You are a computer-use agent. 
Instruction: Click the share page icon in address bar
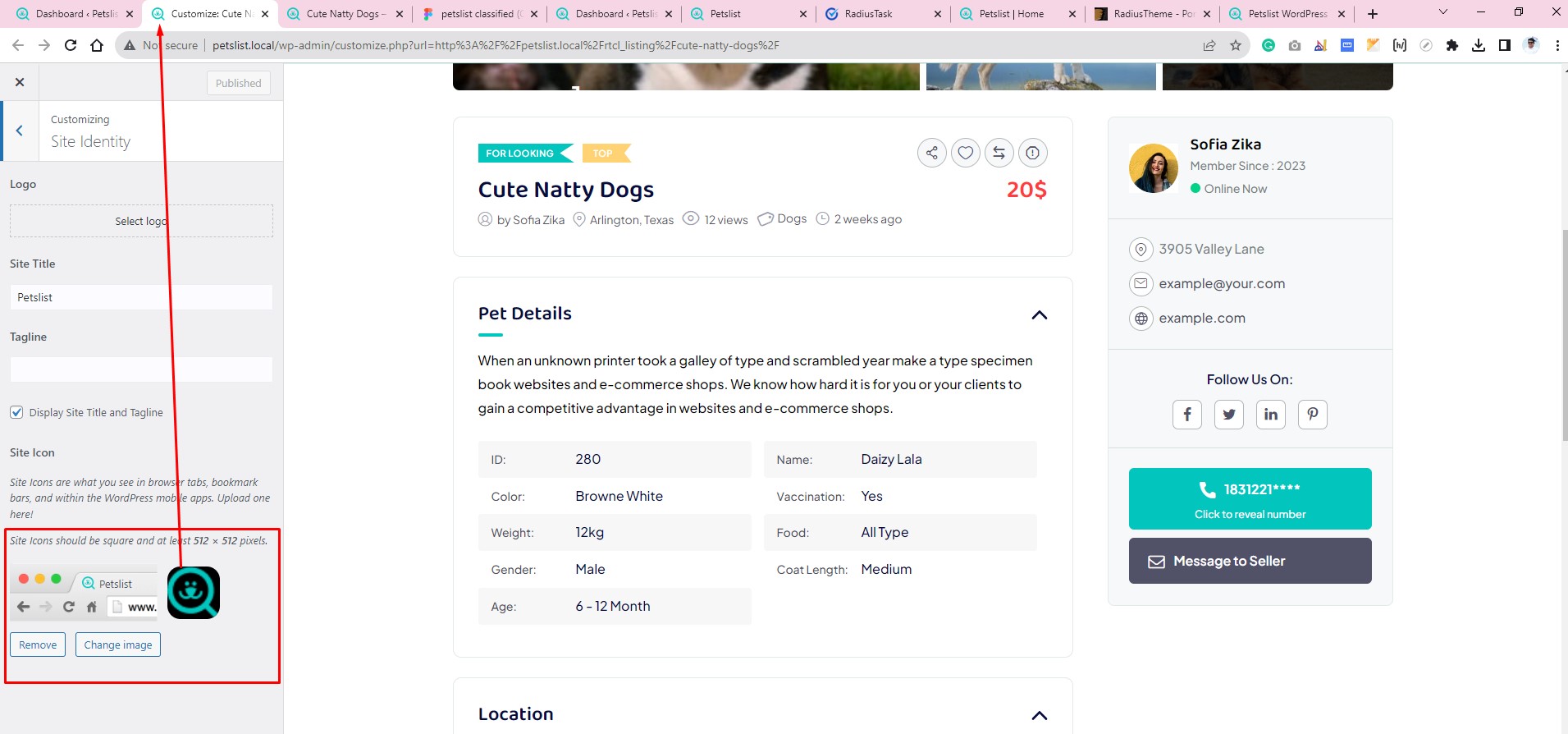[1209, 45]
